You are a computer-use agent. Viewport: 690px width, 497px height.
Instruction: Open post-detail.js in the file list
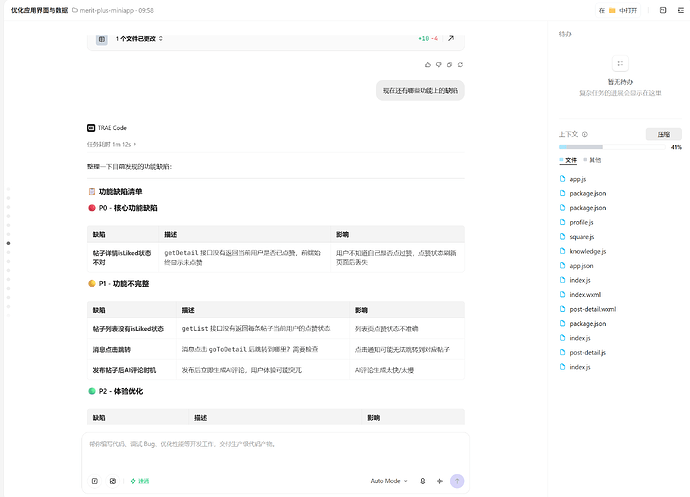[587, 353]
